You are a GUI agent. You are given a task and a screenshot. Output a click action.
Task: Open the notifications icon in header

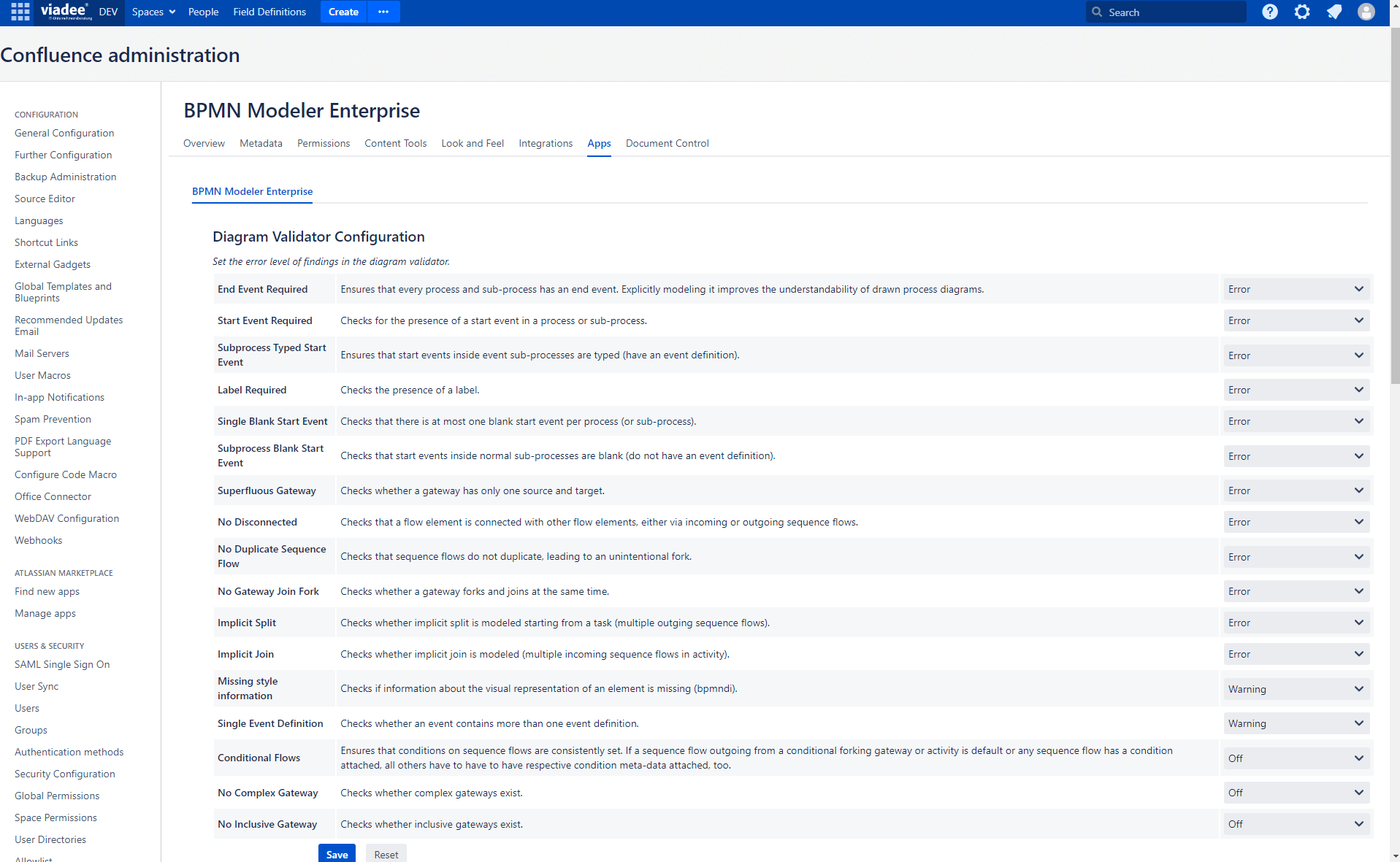1334,12
